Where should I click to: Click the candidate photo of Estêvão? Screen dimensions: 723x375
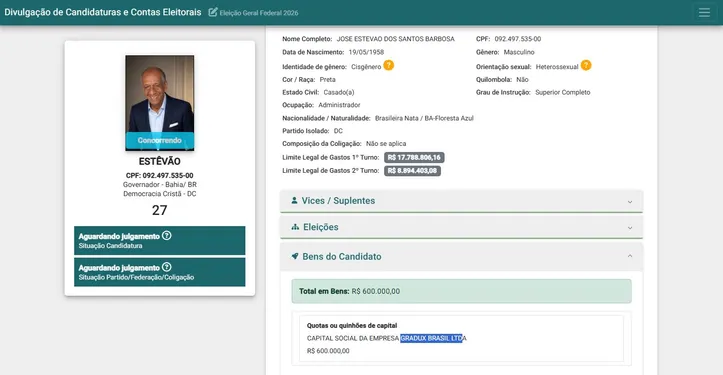click(x=160, y=103)
